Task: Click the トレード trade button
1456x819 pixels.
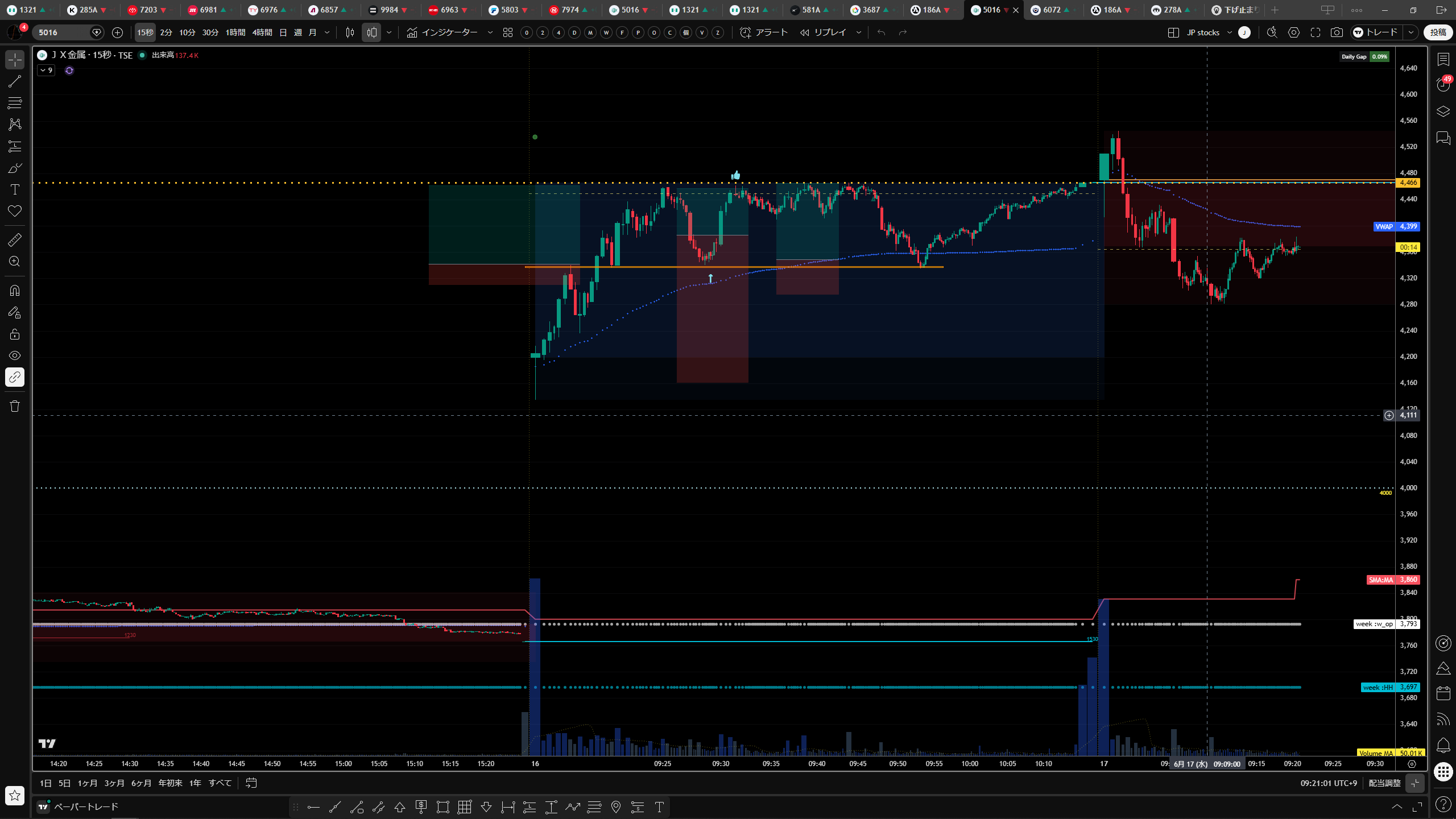Action: (x=1376, y=32)
